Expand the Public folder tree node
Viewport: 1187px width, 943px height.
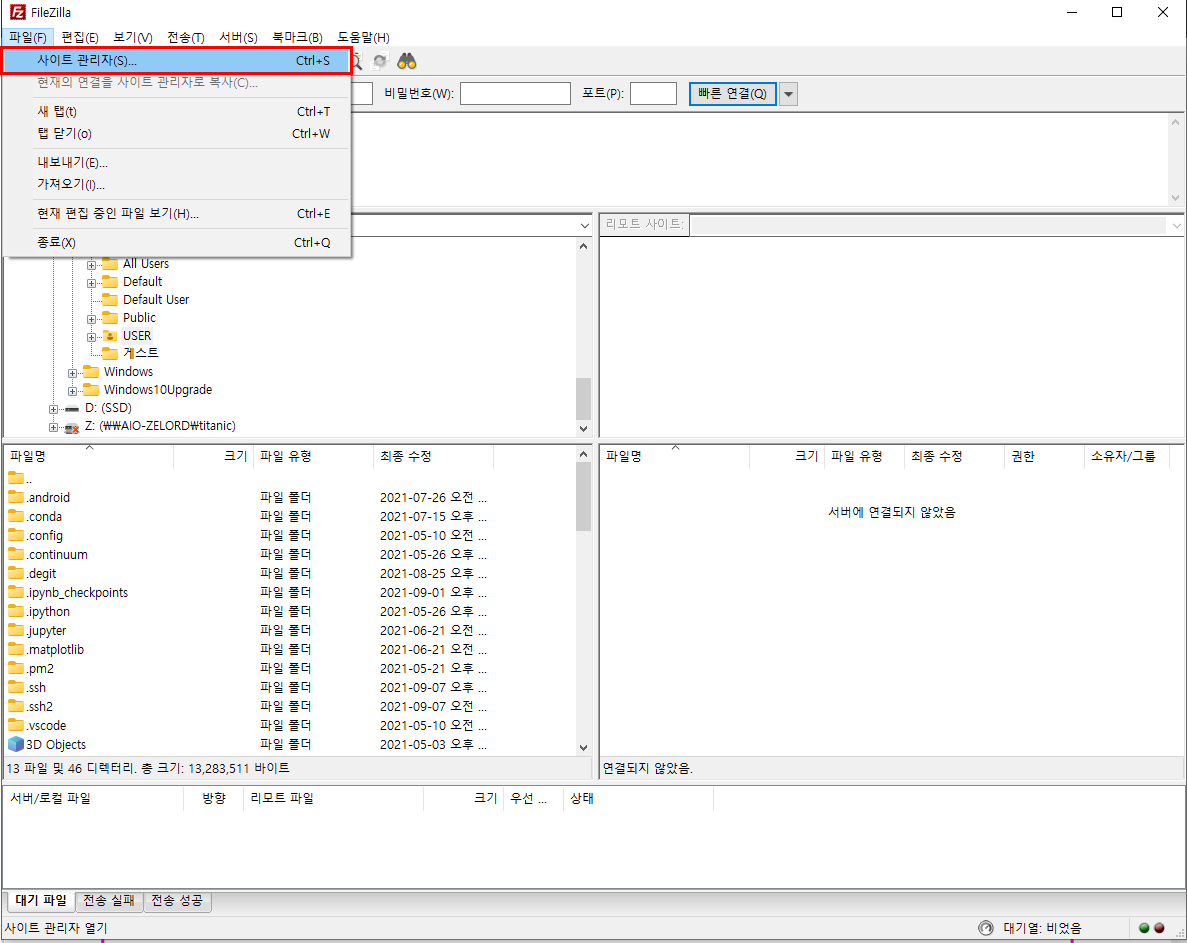tap(92, 319)
